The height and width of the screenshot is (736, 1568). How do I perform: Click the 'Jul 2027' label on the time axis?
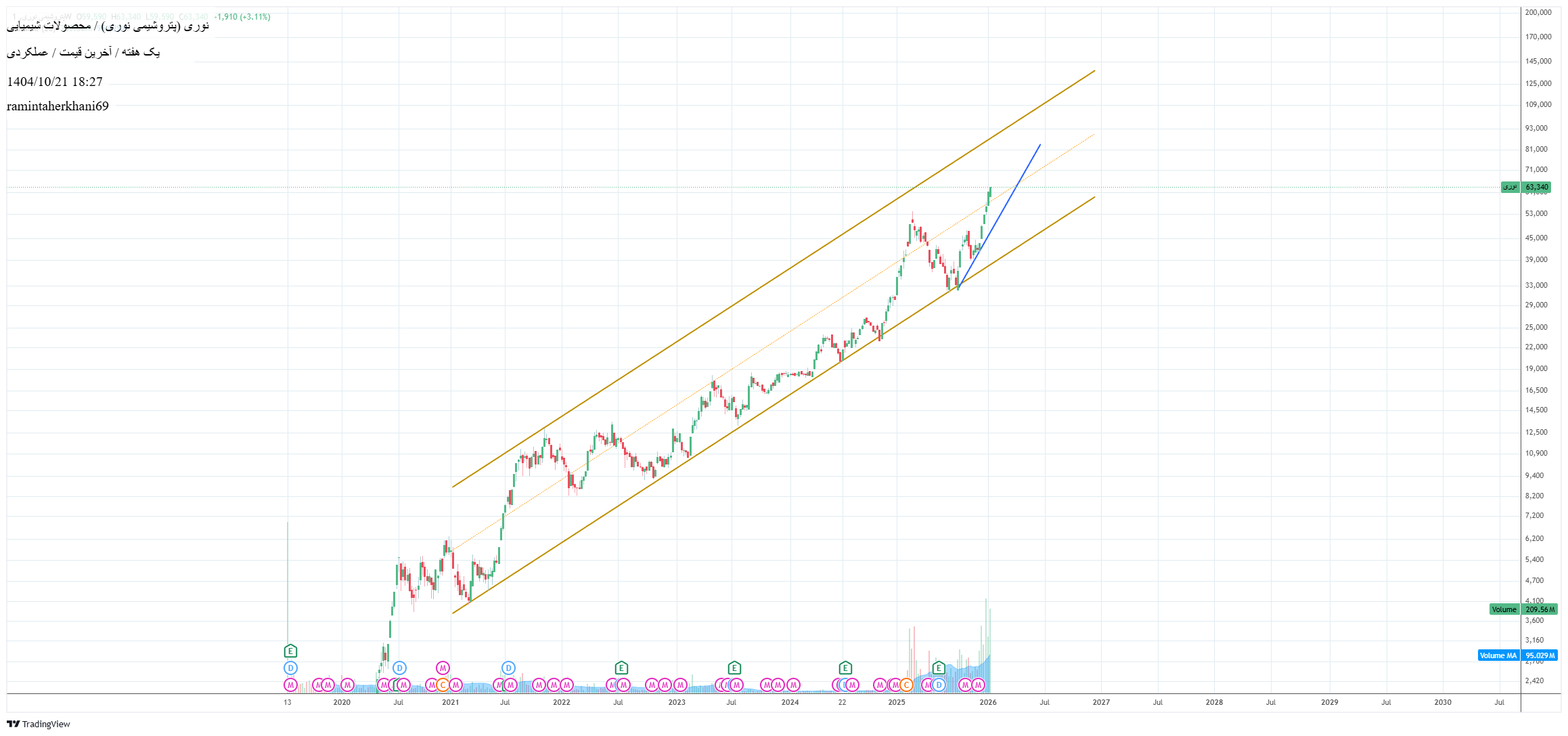point(1159,703)
